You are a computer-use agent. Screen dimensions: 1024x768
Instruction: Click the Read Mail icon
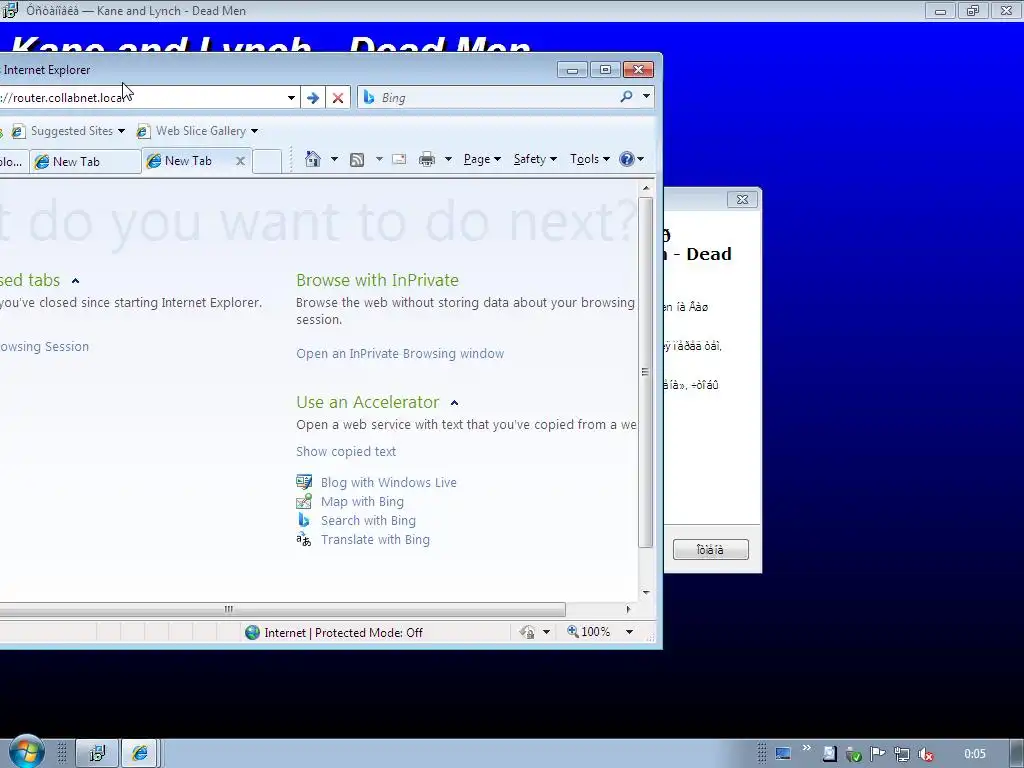click(x=399, y=159)
